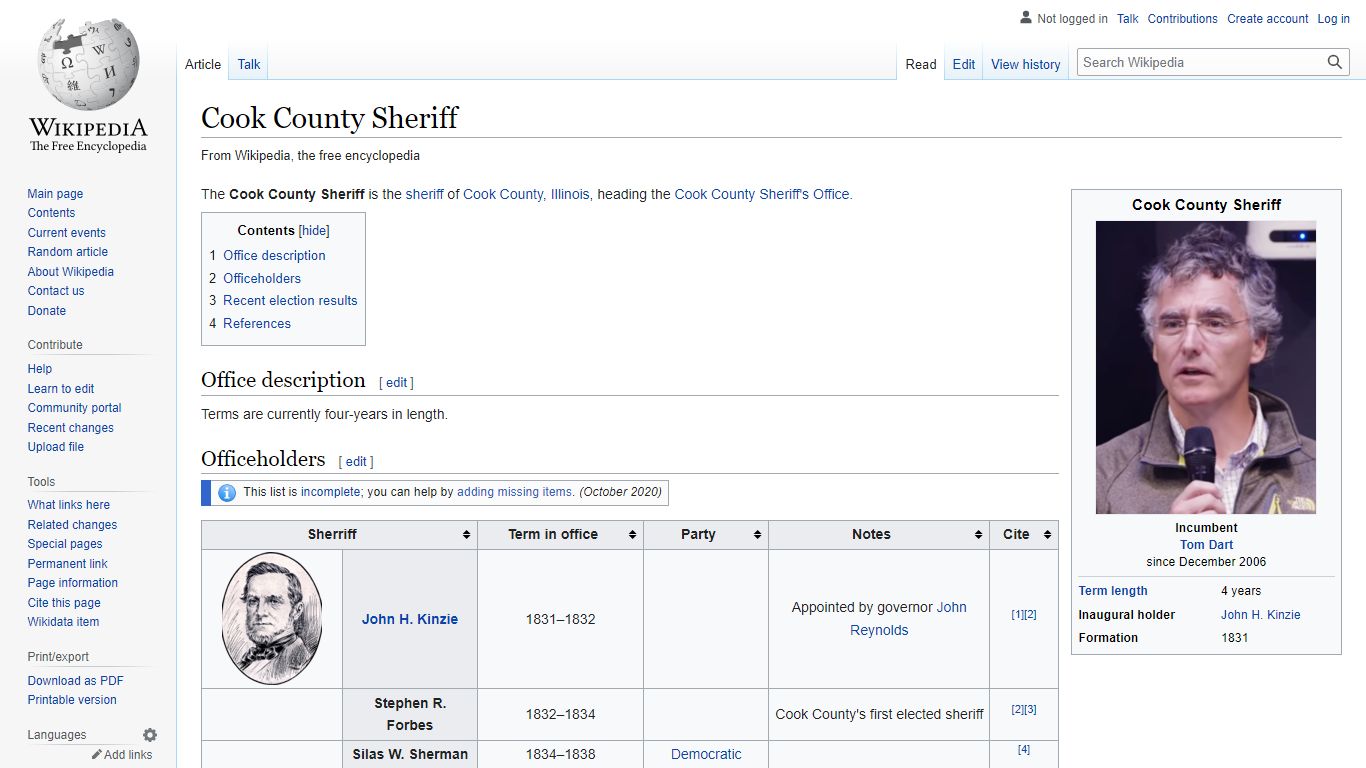Open language settings gear icon
The width and height of the screenshot is (1366, 768).
pos(150,735)
